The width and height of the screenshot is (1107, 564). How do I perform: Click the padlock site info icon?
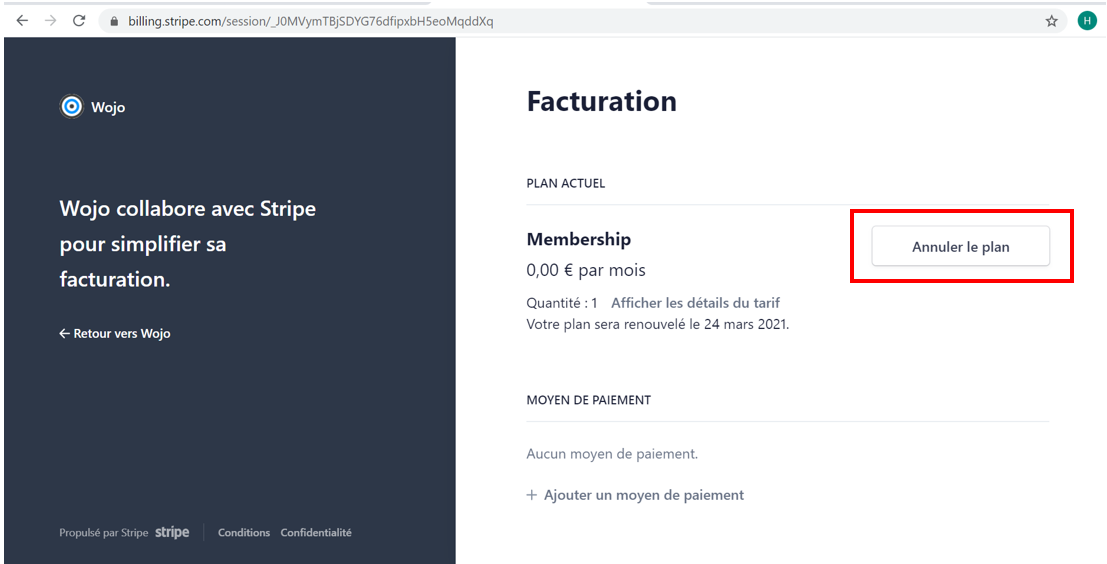114,21
